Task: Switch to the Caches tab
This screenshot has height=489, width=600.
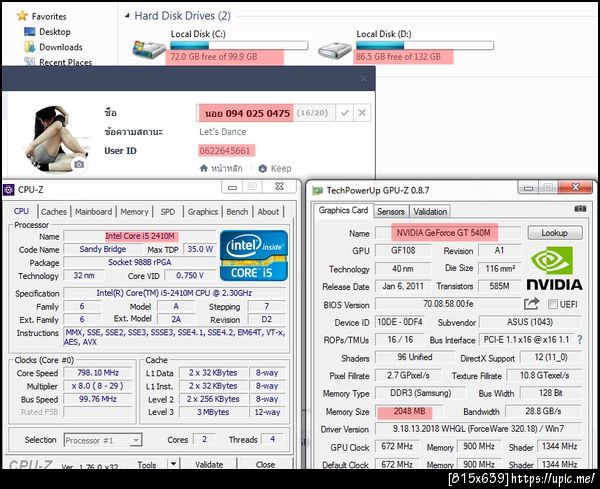Action: coord(54,212)
